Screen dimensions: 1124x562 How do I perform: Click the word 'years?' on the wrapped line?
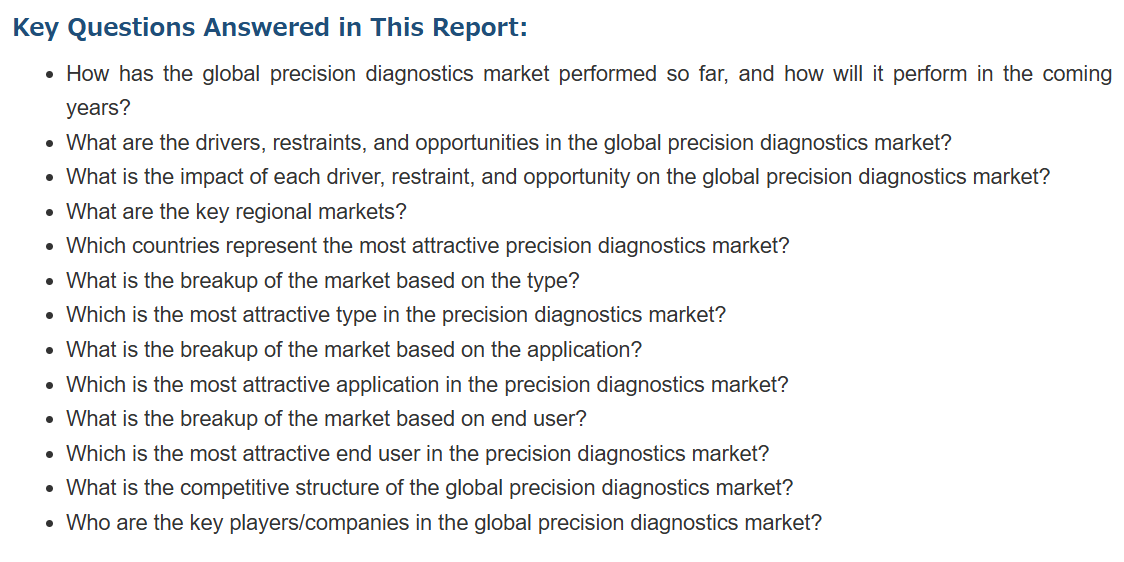99,109
